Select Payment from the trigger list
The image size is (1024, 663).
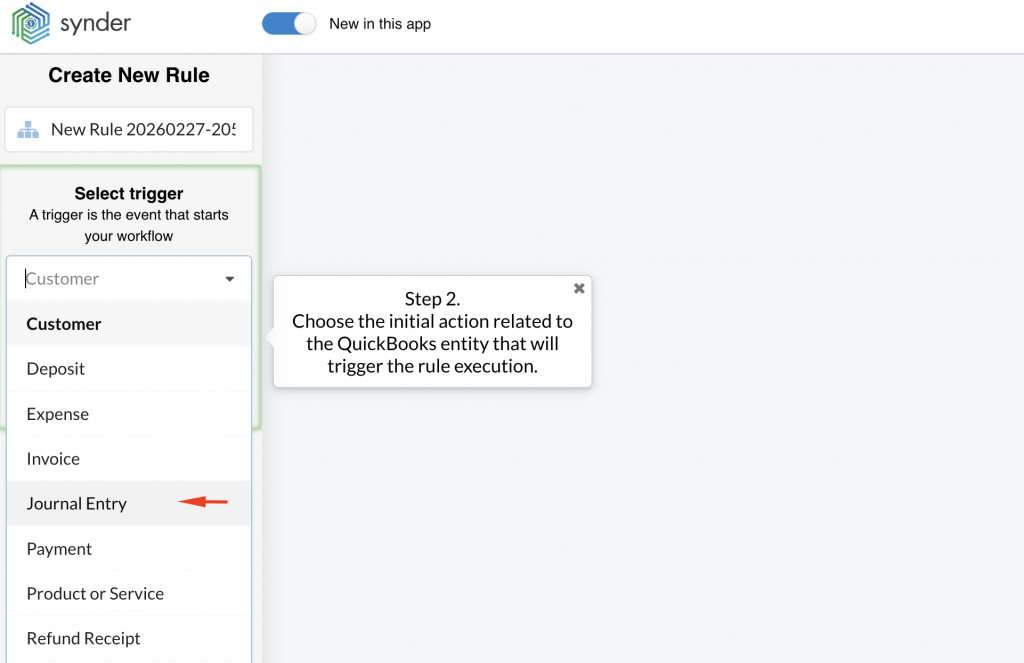[x=59, y=549]
